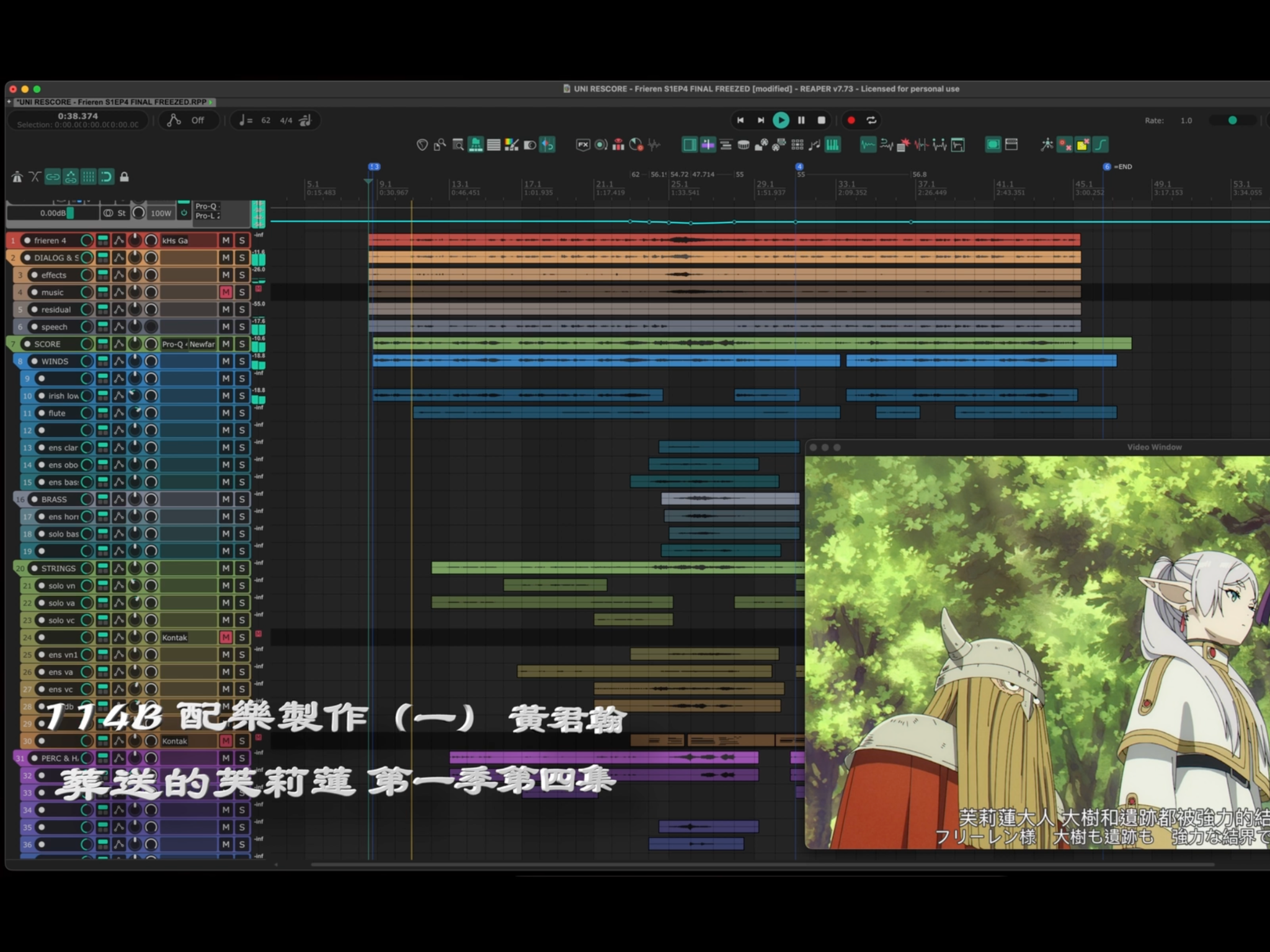
Task: Click the magnifier window icon in the toolbar
Action: (458, 145)
